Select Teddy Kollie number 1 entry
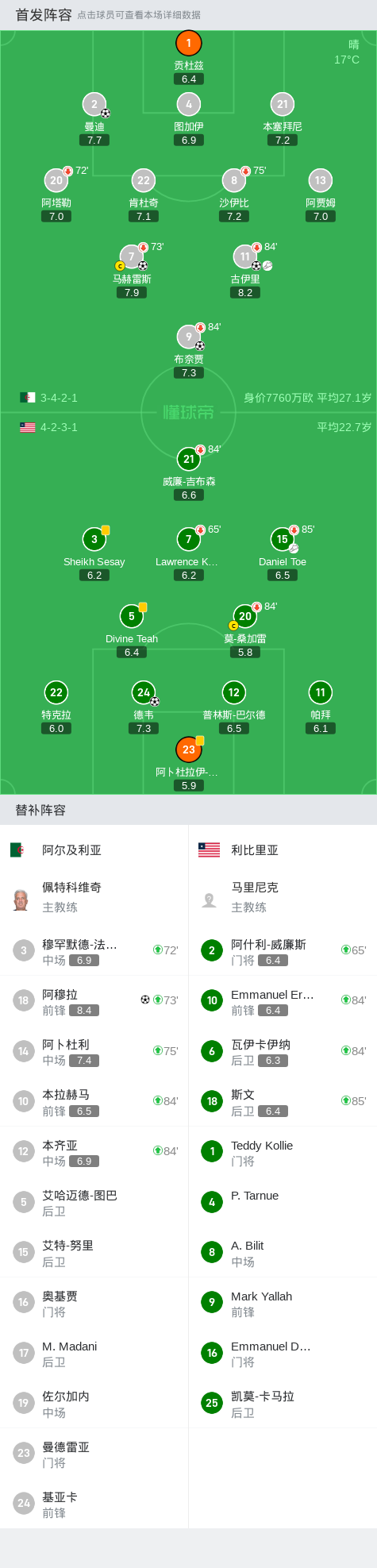 pyautogui.click(x=283, y=1151)
